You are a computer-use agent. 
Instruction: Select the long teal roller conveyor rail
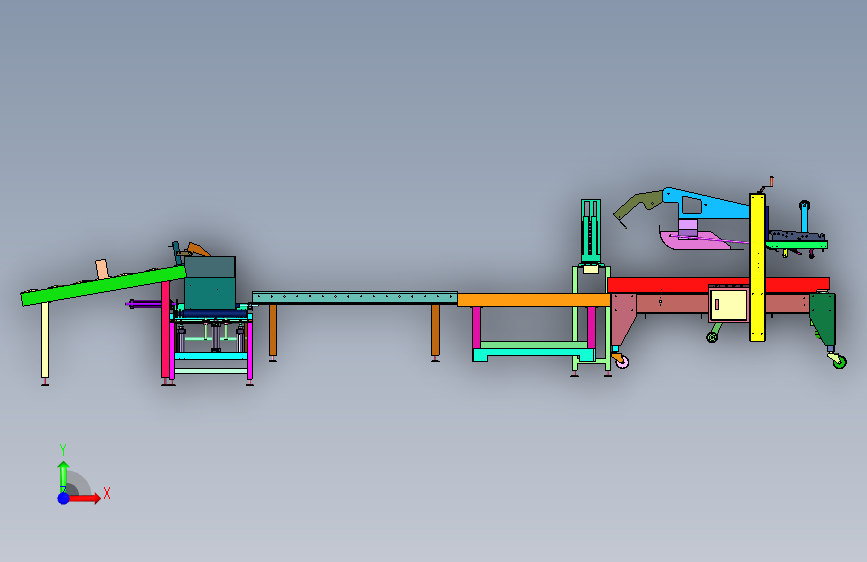pyautogui.click(x=354, y=298)
